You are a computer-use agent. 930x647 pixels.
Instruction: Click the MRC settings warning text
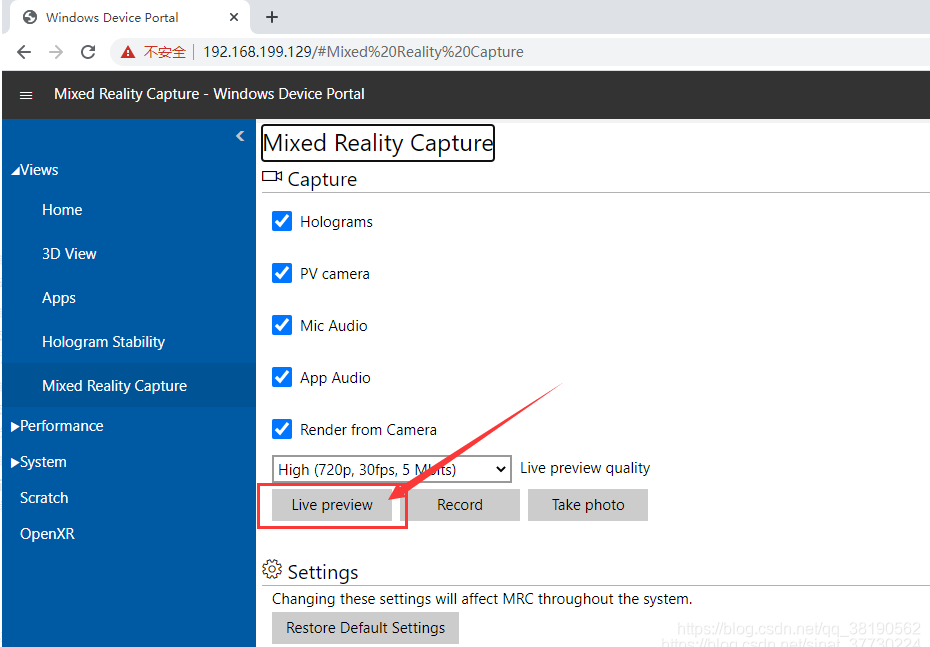tap(482, 599)
